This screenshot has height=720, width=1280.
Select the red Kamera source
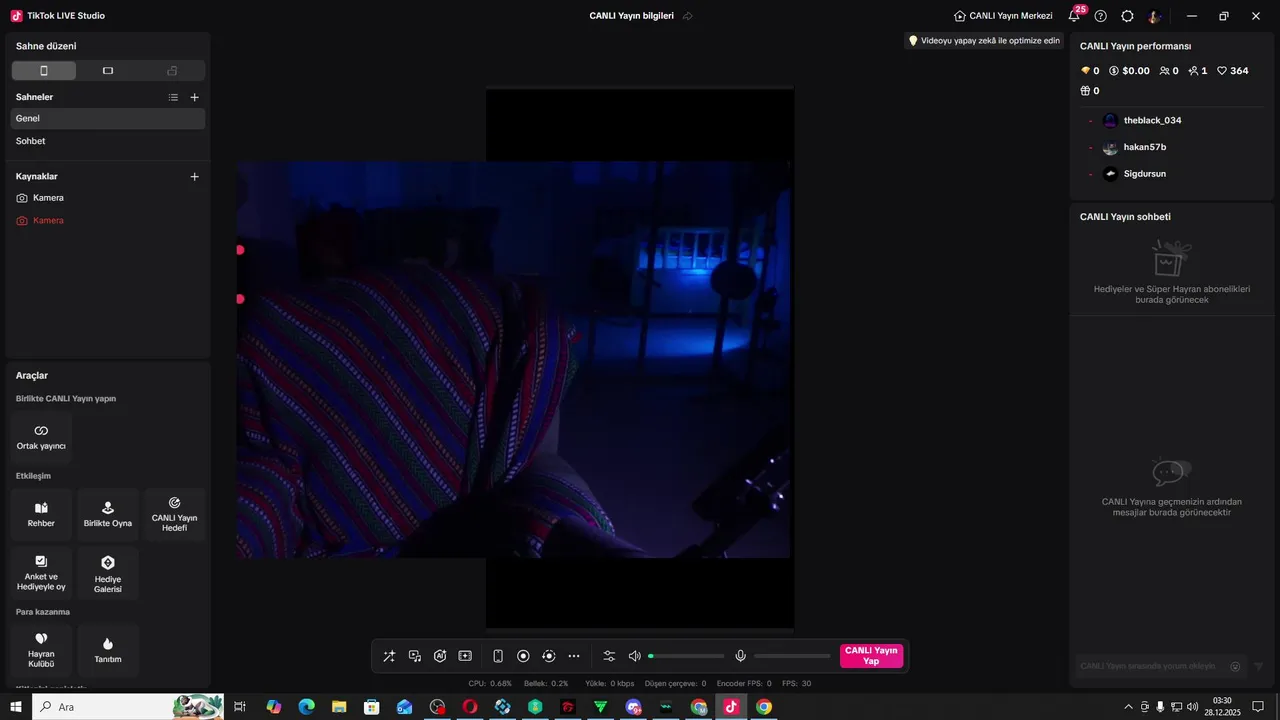coord(108,220)
